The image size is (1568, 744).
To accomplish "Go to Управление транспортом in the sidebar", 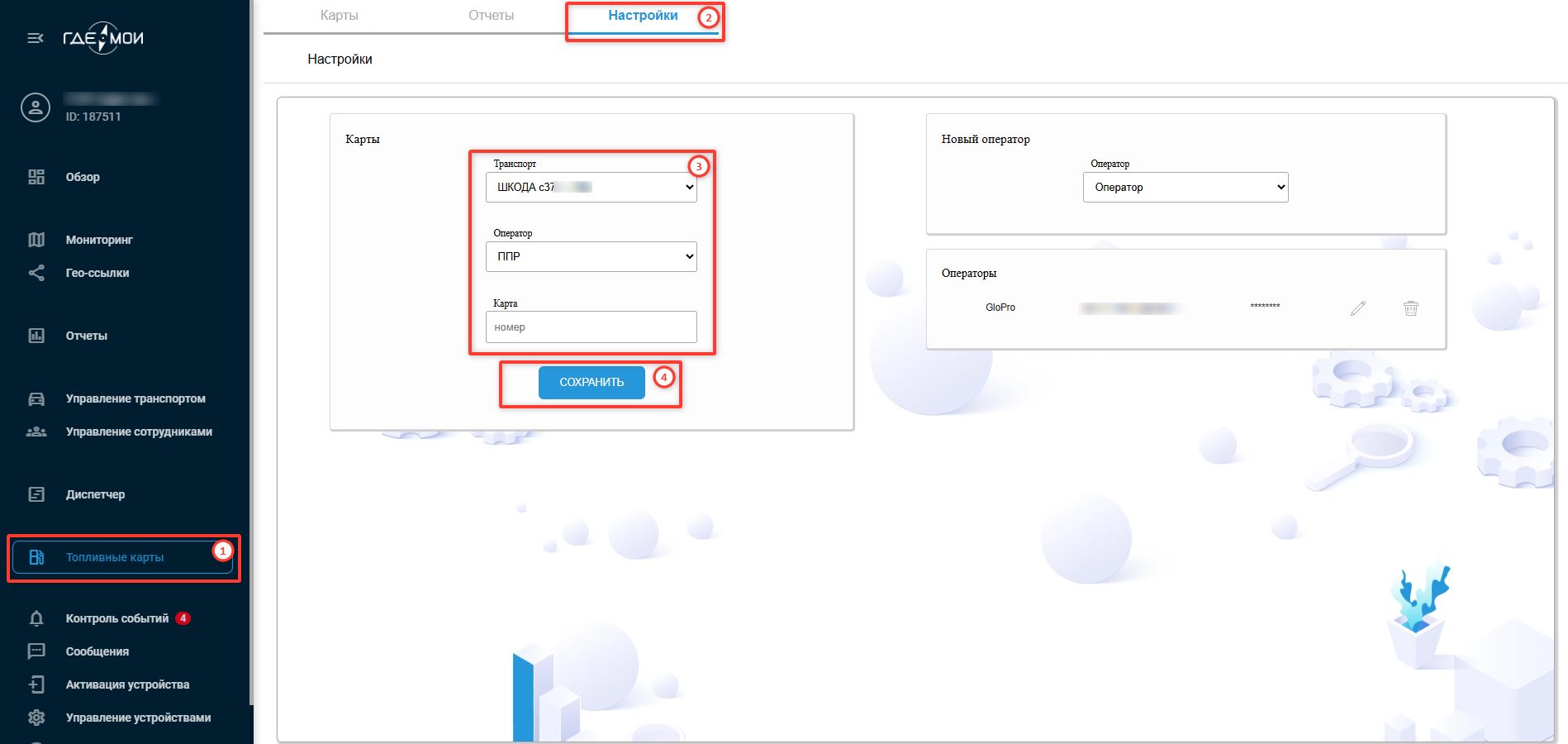I will click(135, 398).
